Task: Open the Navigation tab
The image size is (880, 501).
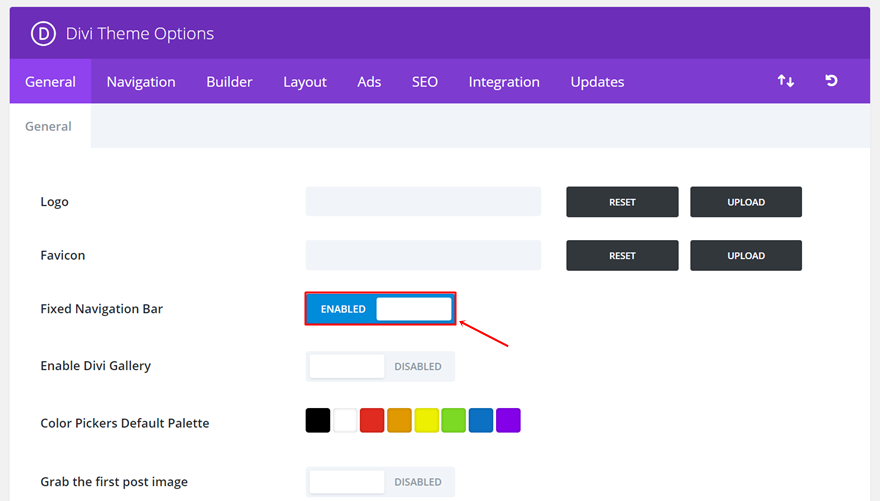Action: click(141, 82)
